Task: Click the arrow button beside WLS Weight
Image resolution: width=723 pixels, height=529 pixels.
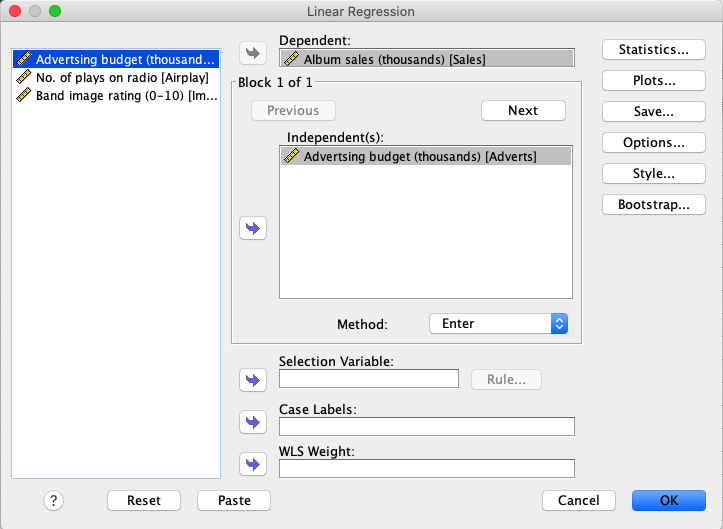Action: 253,464
